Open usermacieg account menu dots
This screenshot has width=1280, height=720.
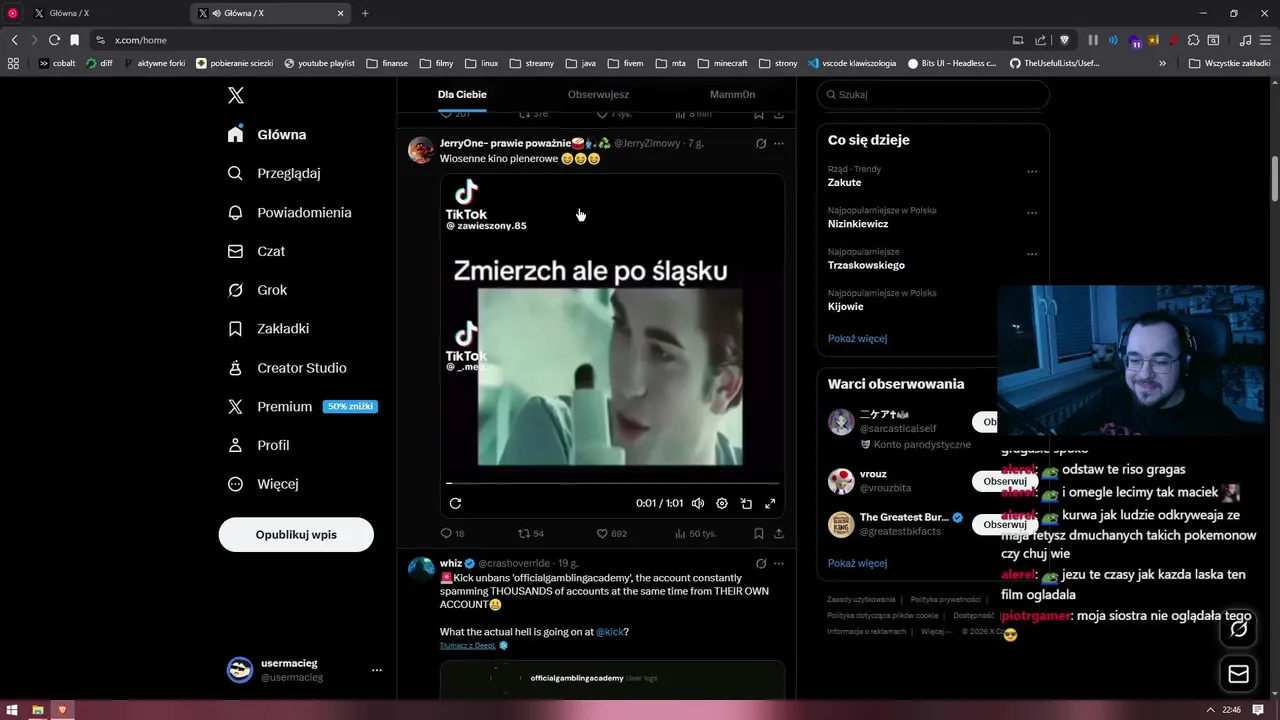click(x=377, y=670)
